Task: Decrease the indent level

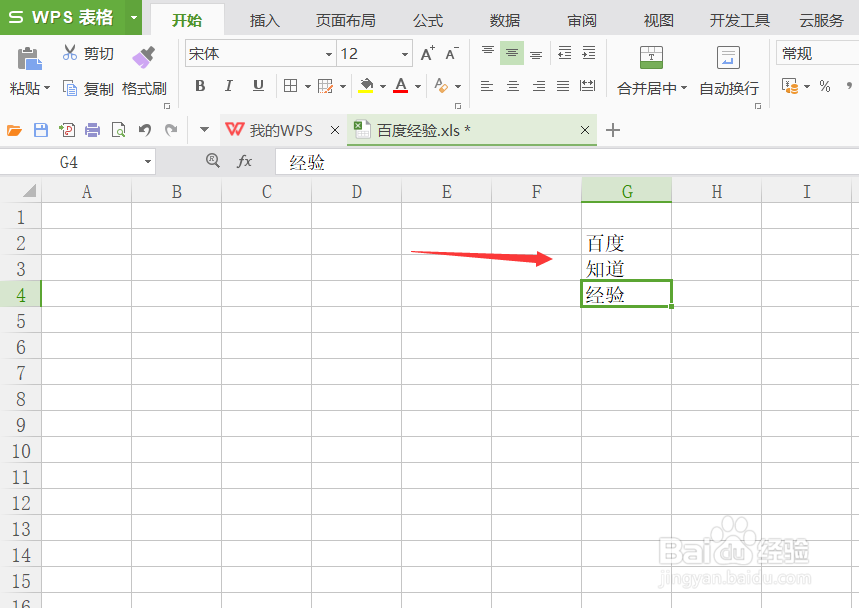Action: coord(564,53)
